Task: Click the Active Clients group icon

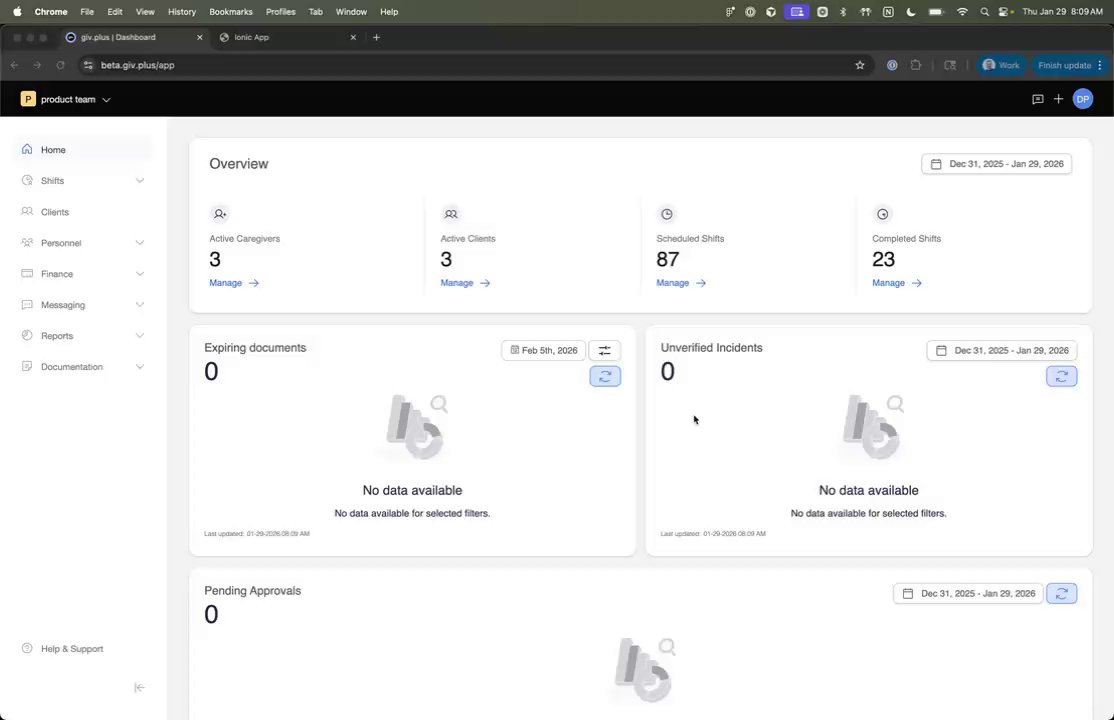Action: (450, 214)
